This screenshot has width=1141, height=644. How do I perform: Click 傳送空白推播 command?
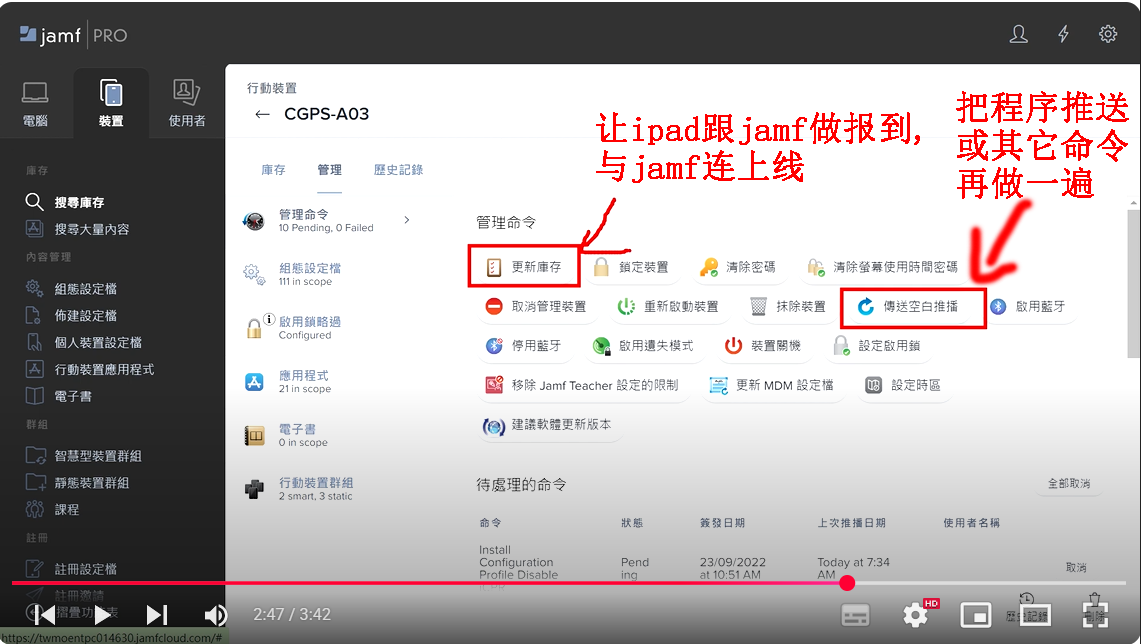click(x=910, y=306)
